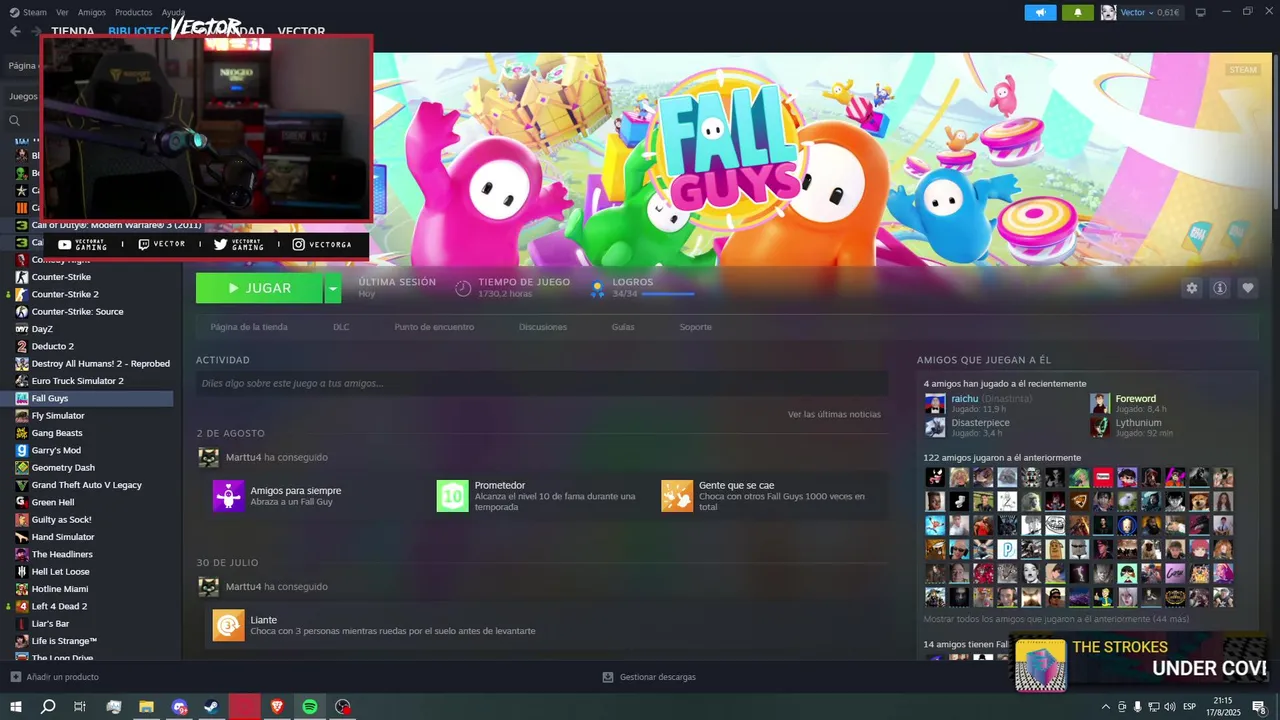Go to the TIENDA tab

[x=72, y=31]
